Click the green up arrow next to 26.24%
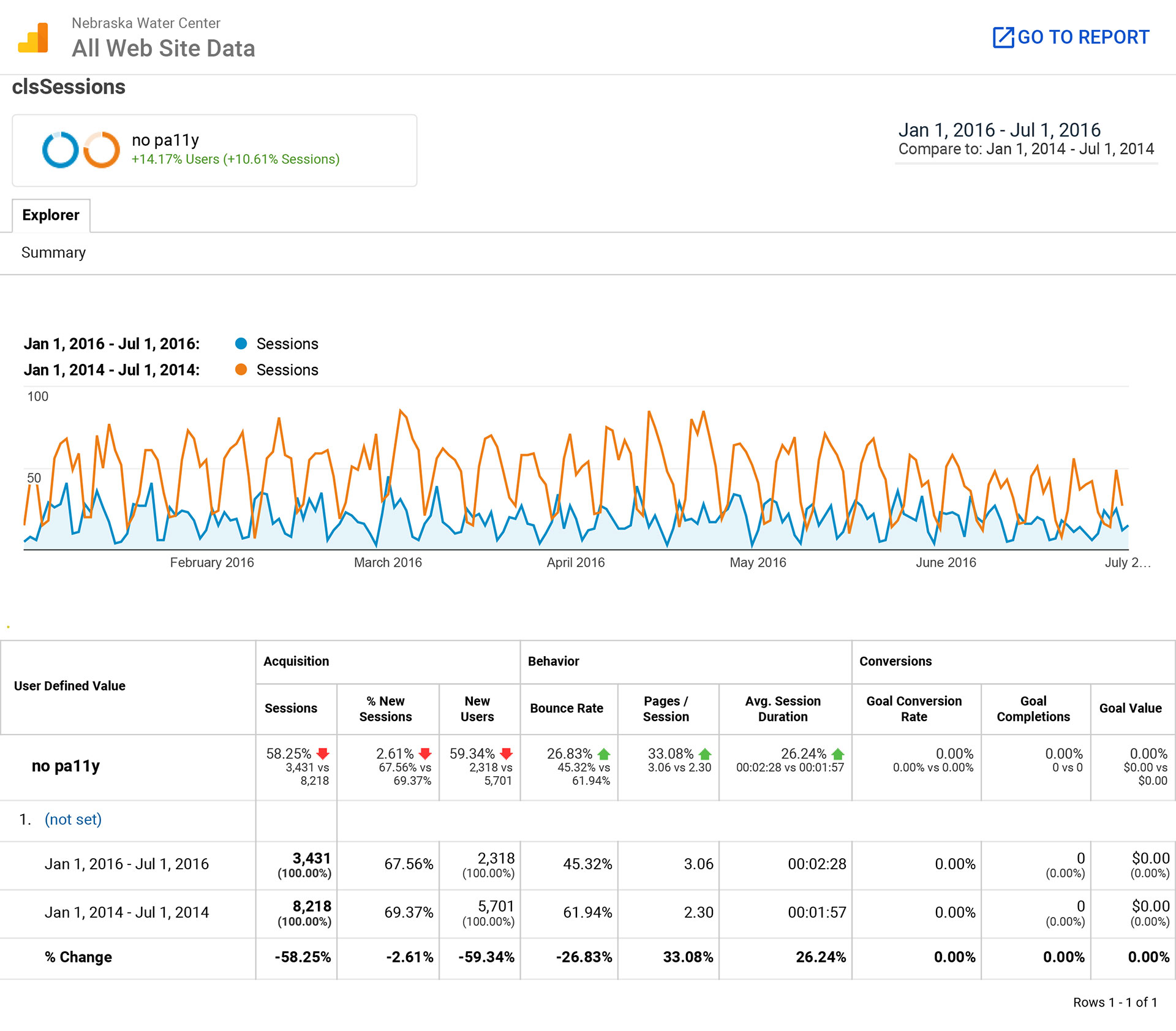The width and height of the screenshot is (1176, 1031). [838, 754]
